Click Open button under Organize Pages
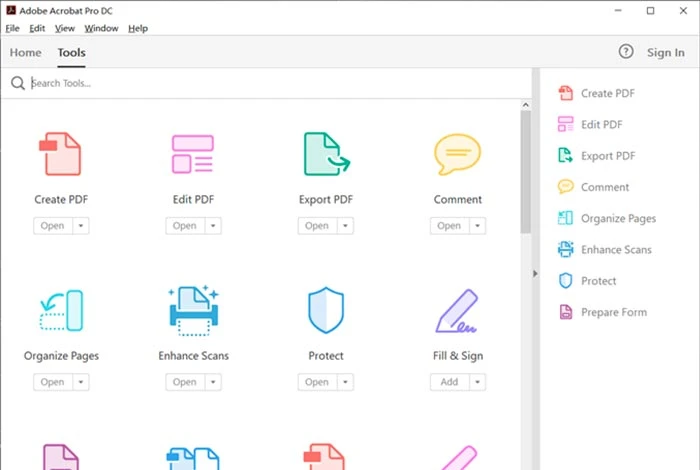This screenshot has height=470, width=700. 53,382
